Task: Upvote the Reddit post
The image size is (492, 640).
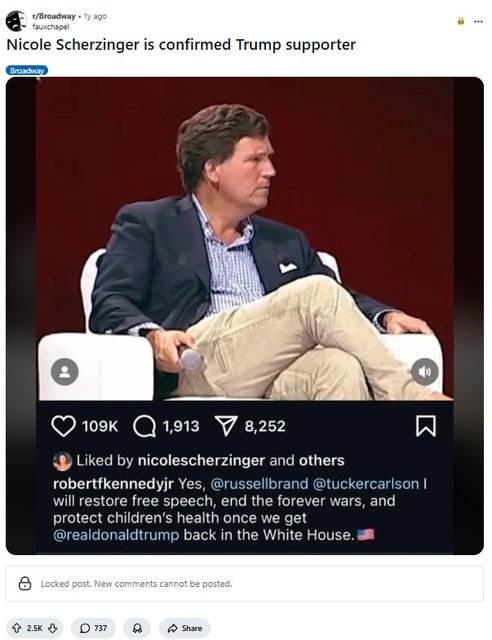Action: 17,628
